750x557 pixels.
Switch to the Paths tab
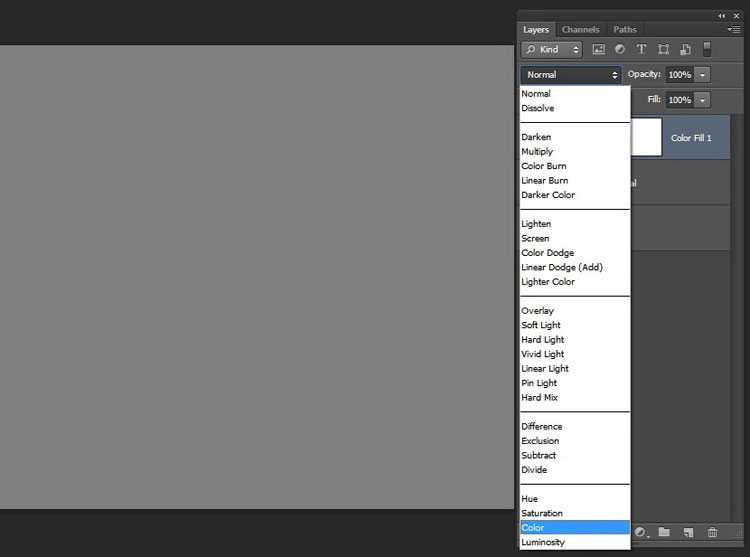[x=625, y=30]
